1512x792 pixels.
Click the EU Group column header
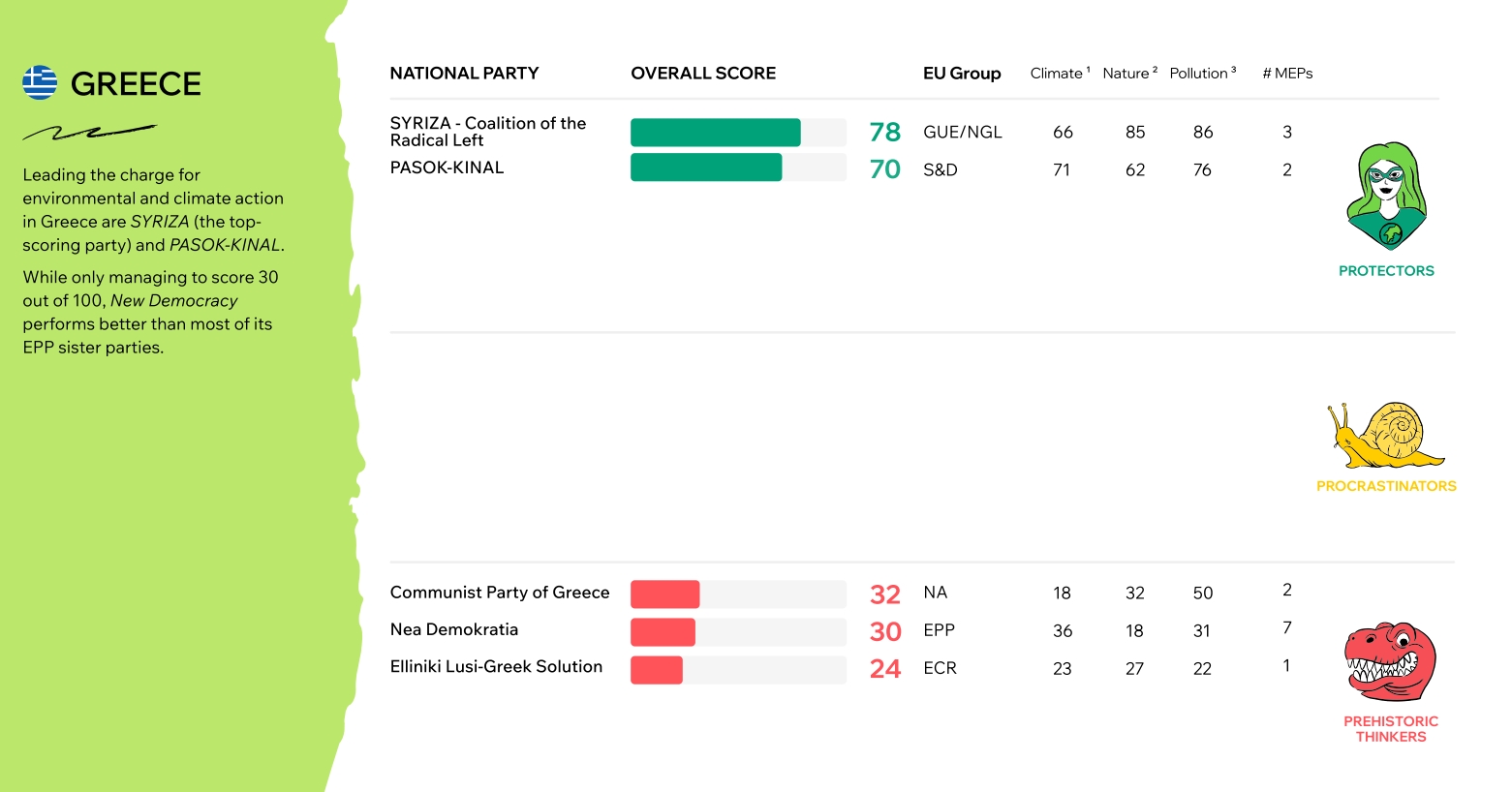coord(961,74)
